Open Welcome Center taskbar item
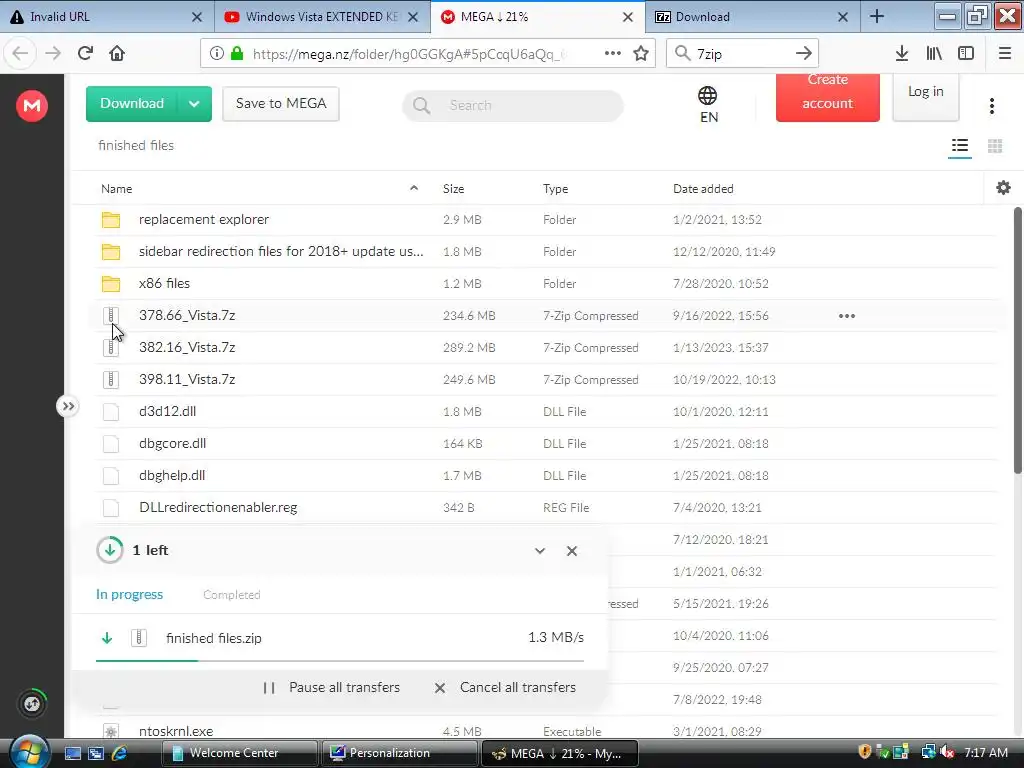The width and height of the screenshot is (1024, 768). click(239, 753)
